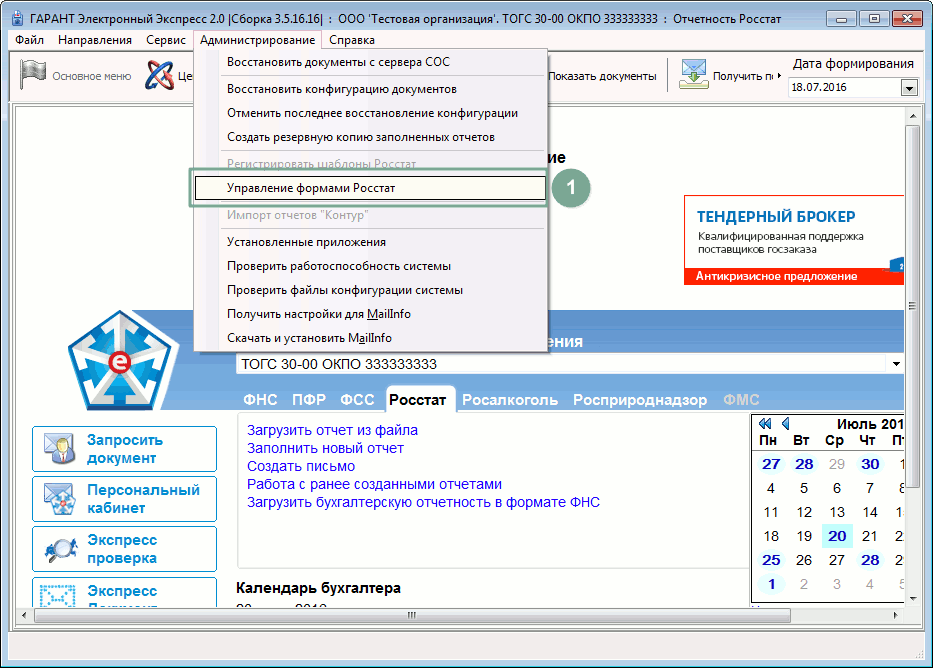The height and width of the screenshot is (668, 933).
Task: Expand the ТОГС 30-00 ОКПО organization dropdown
Action: pyautogui.click(x=896, y=364)
